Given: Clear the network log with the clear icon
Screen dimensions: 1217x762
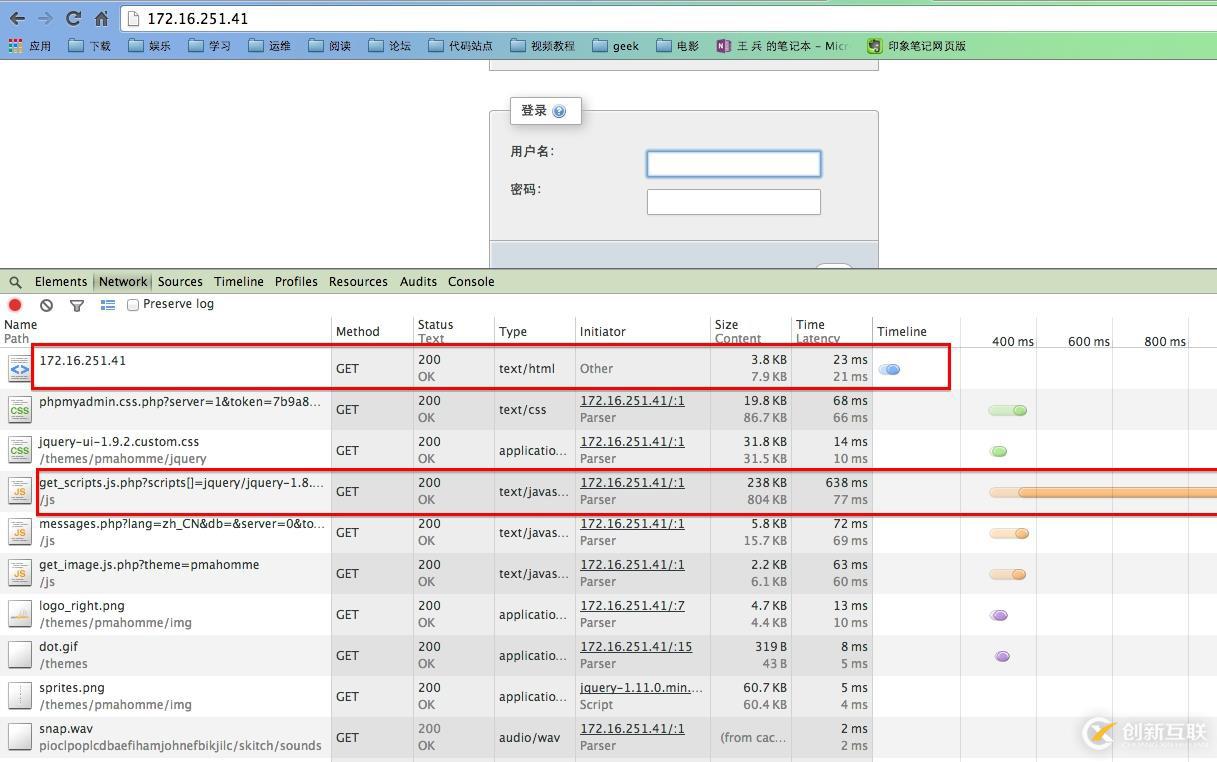Looking at the screenshot, I should [x=46, y=305].
